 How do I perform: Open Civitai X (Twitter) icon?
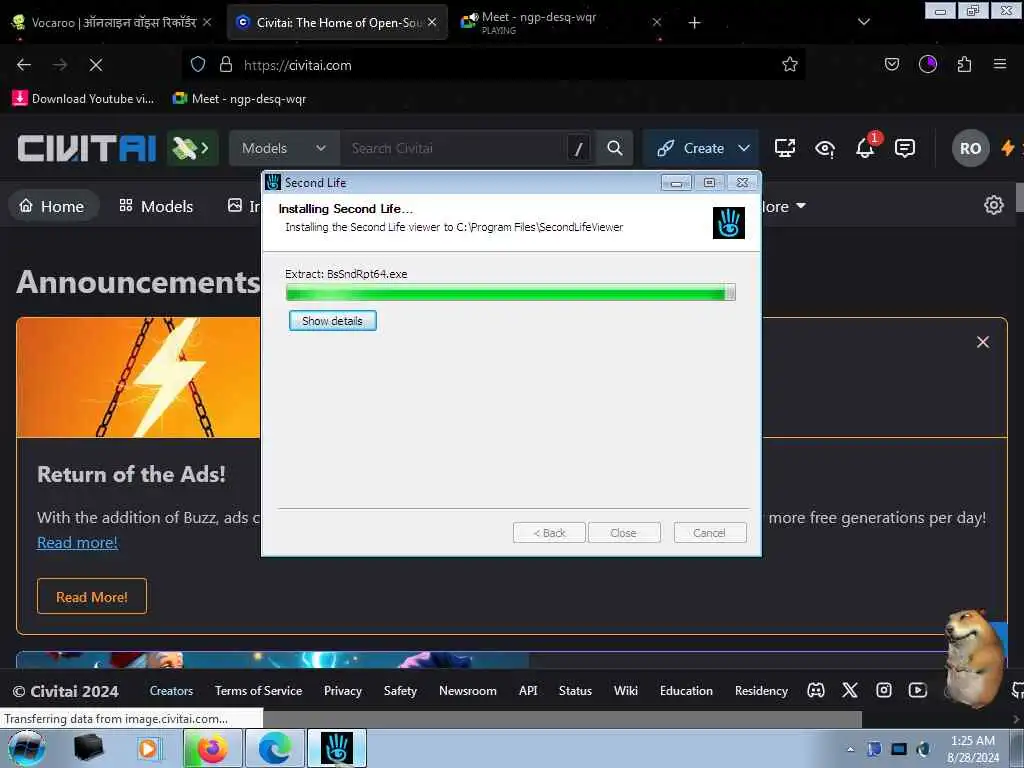click(850, 690)
